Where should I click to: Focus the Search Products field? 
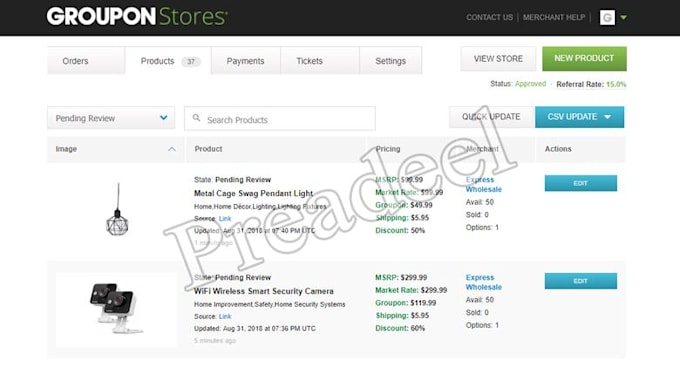[280, 118]
